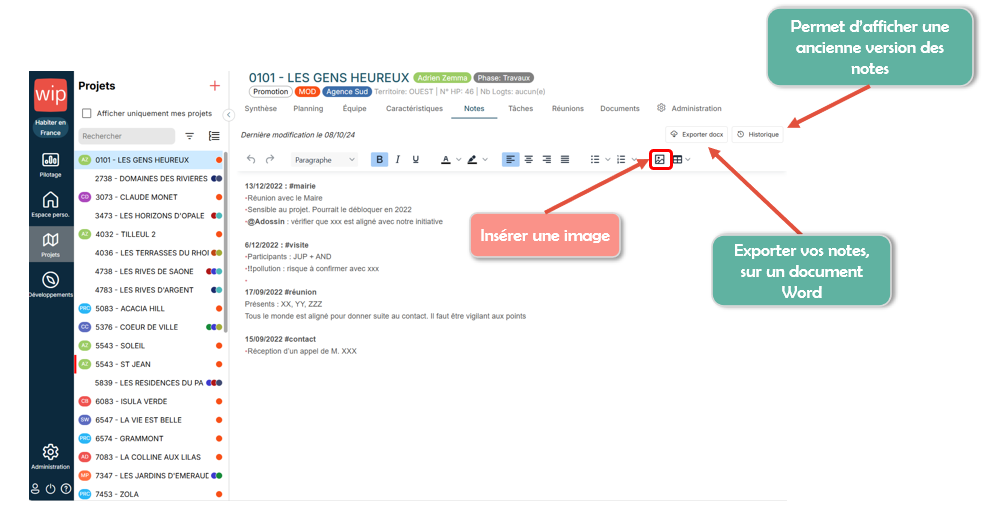Apply highlight marker color
This screenshot has height=507, width=1001.
472,160
